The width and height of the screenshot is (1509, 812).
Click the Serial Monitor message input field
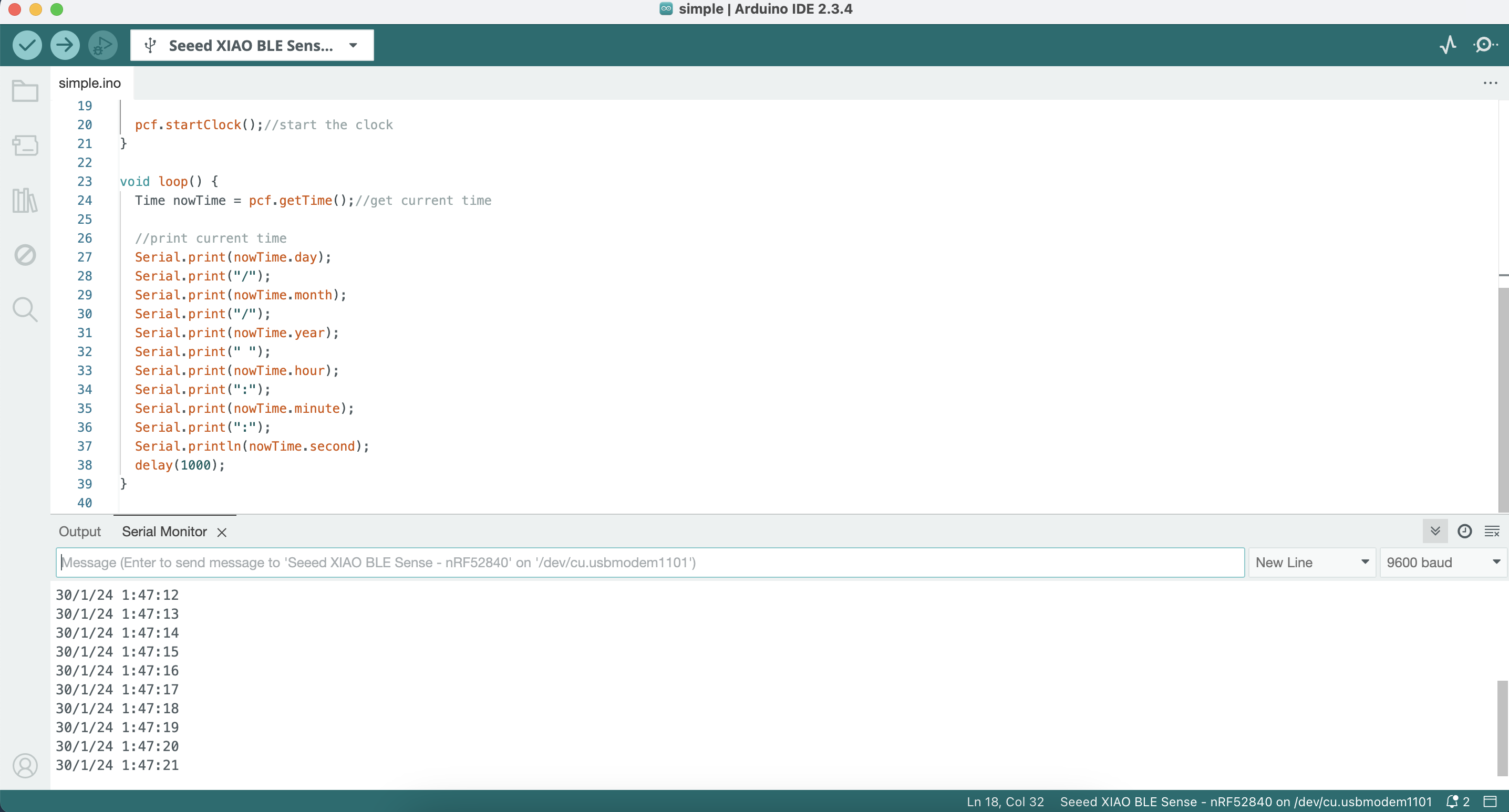click(x=650, y=562)
